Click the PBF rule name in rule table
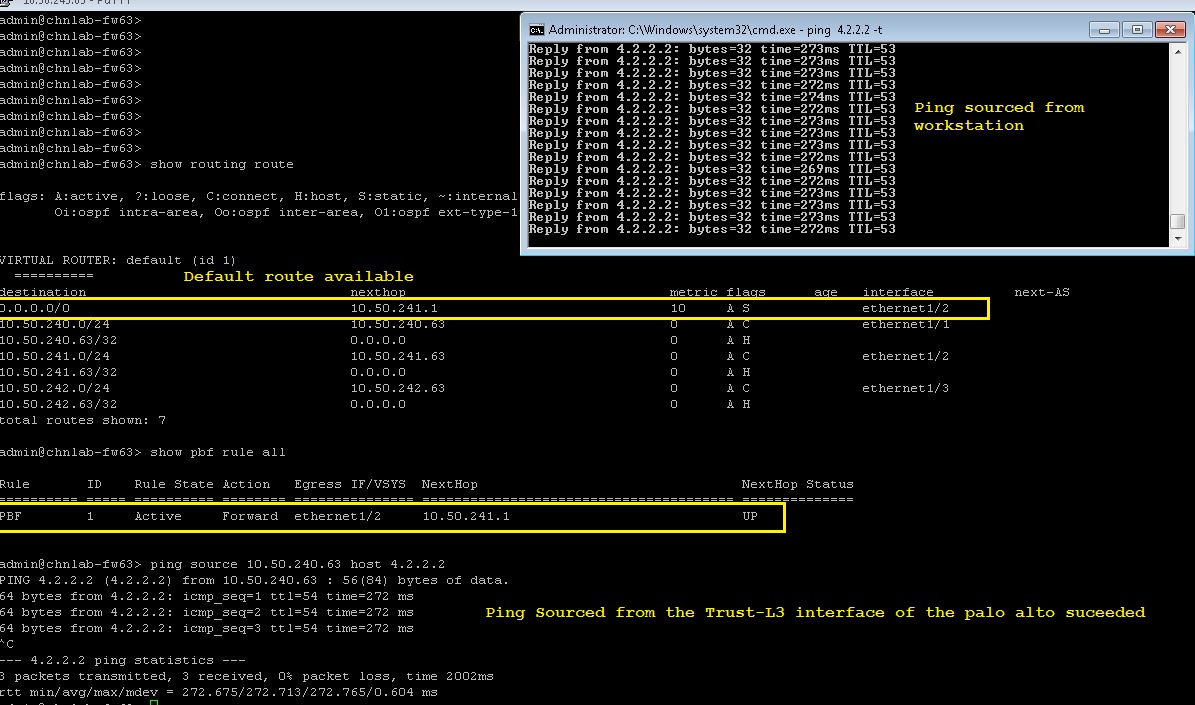 12,517
